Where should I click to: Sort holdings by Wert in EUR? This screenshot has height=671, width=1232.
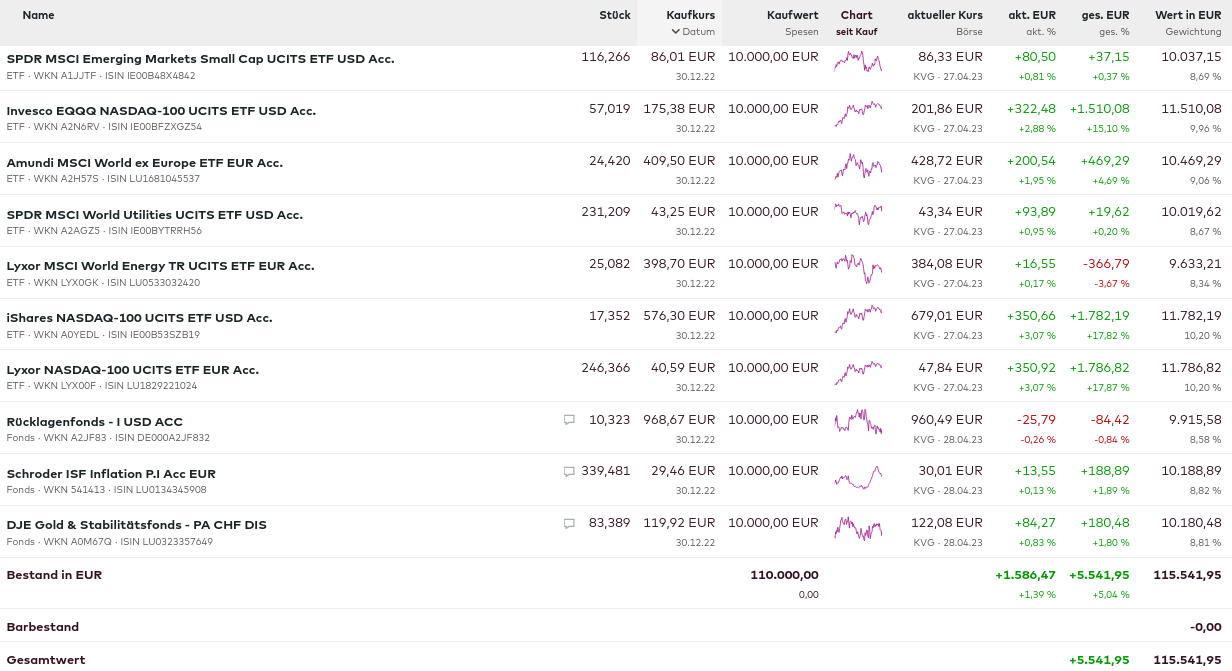pyautogui.click(x=1187, y=15)
